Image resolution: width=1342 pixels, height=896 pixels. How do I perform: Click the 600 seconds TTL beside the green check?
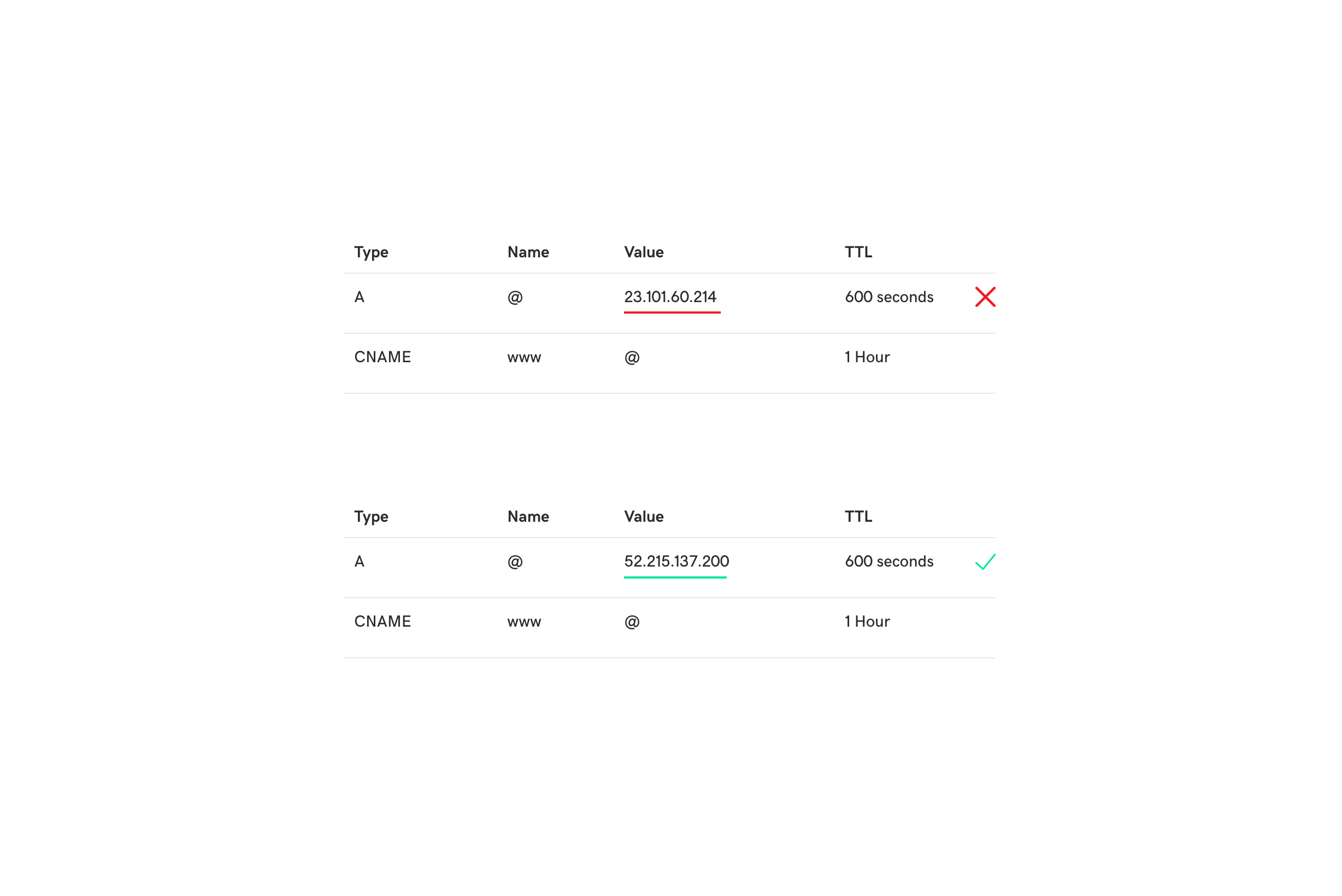(889, 561)
